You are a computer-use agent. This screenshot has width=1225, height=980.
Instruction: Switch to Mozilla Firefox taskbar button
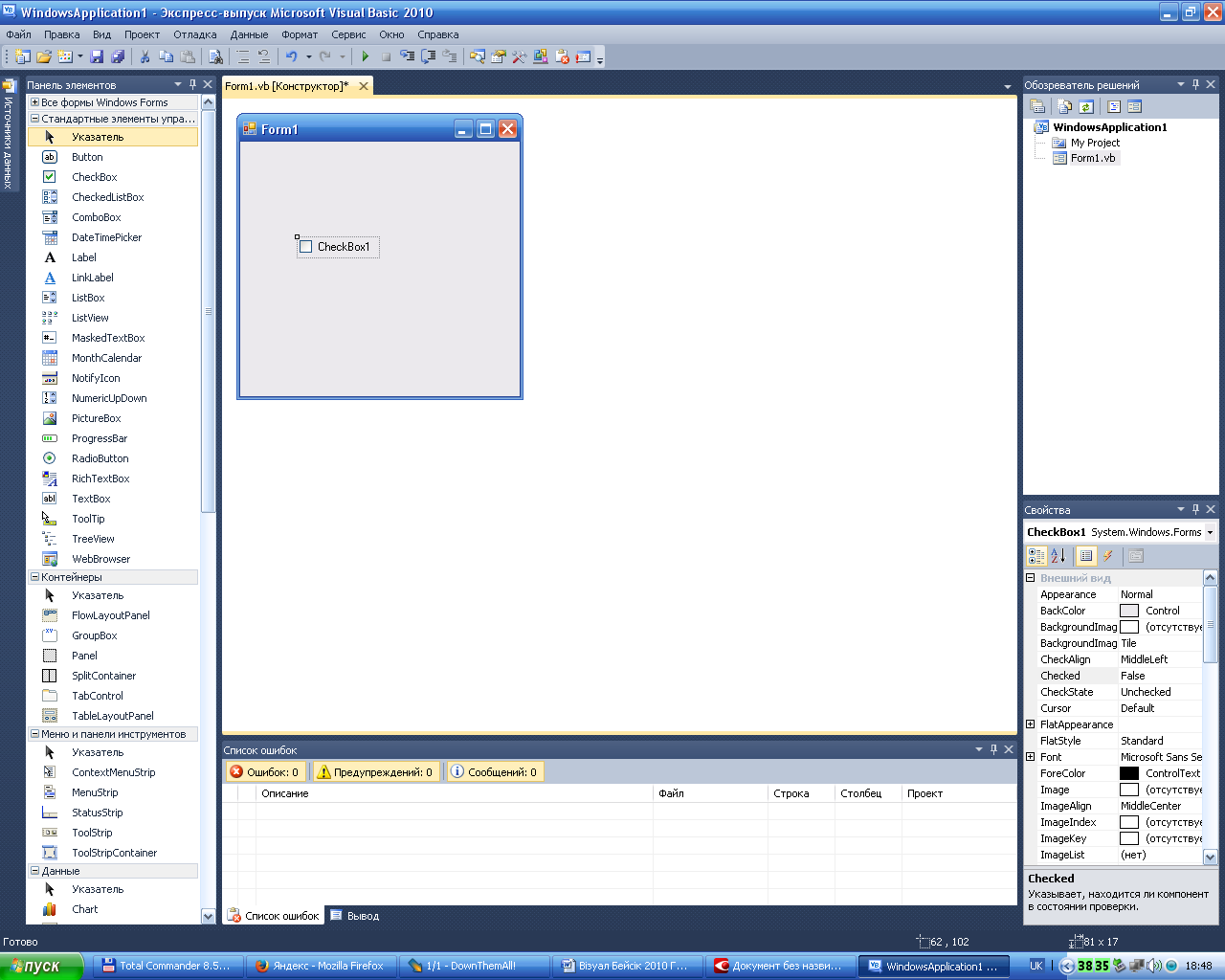[321, 966]
